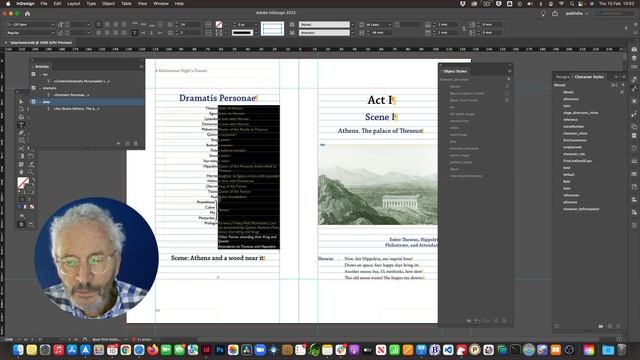Select Dramatis Personae story in Articles
Screen dimensions: 640x360
[x=71, y=95]
